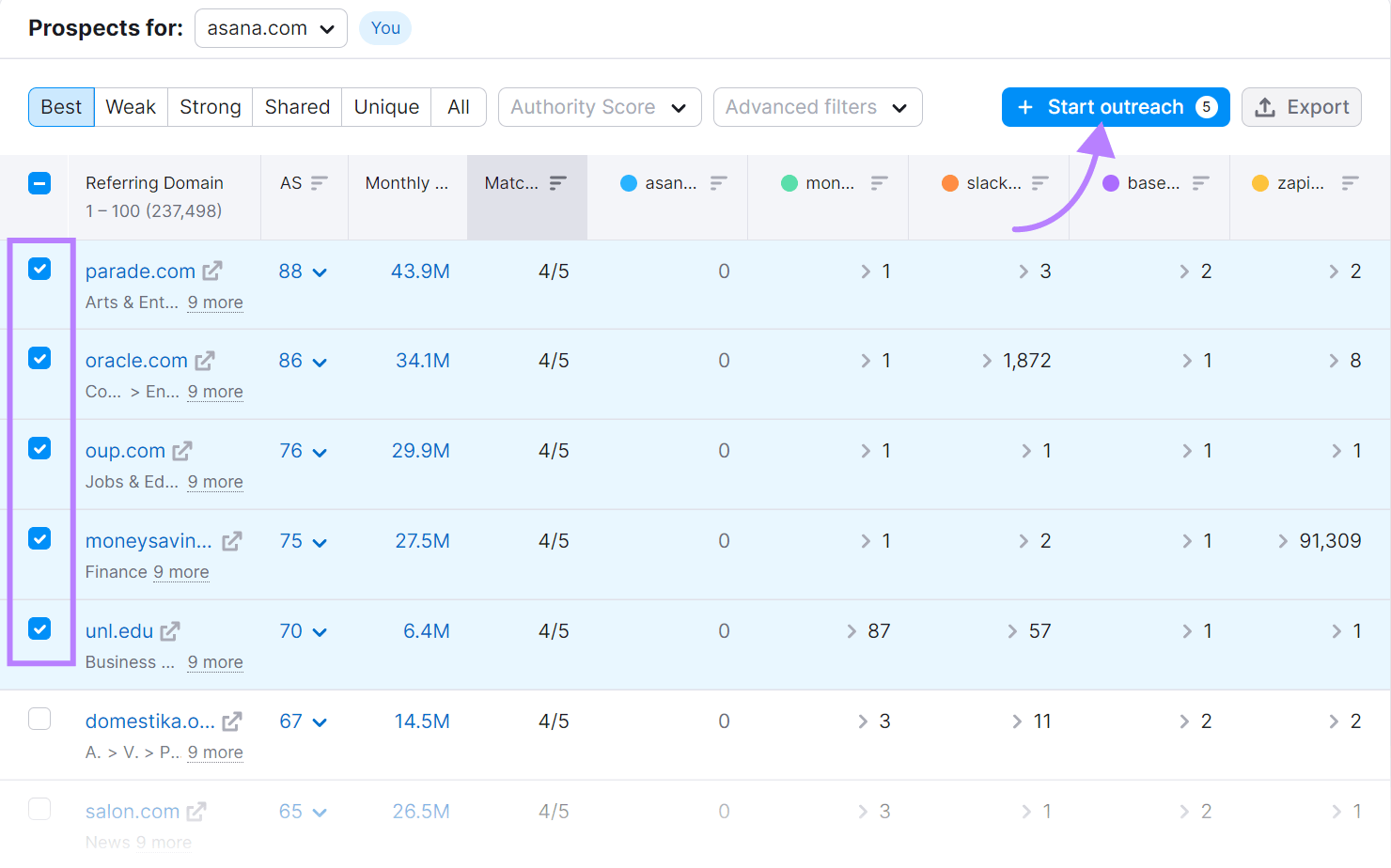Expand AS 86 chevron for oracle.com

[x=320, y=363]
